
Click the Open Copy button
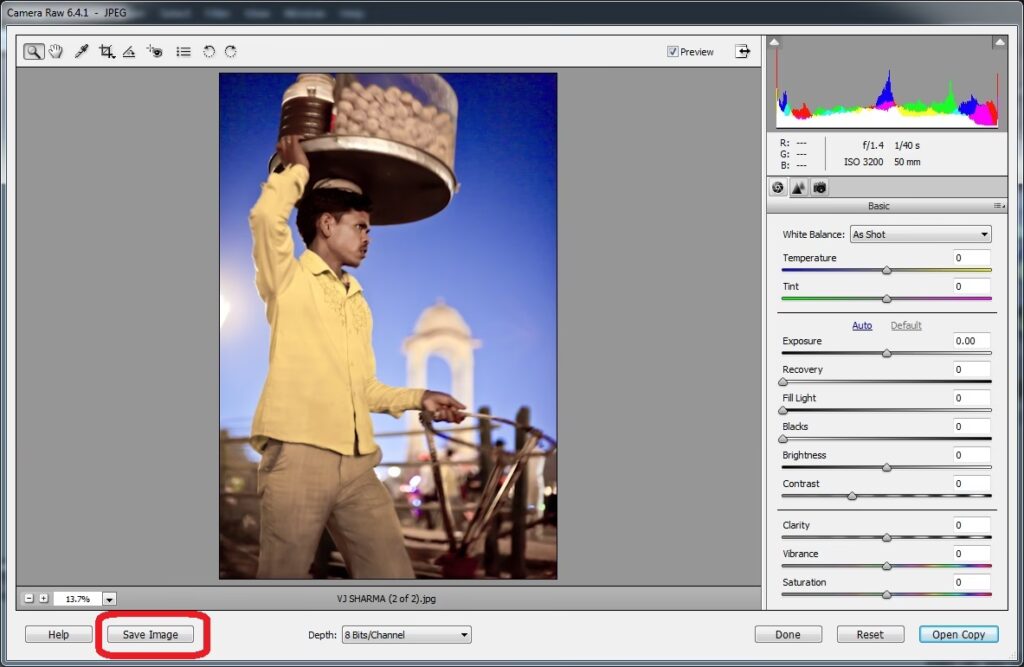(958, 635)
